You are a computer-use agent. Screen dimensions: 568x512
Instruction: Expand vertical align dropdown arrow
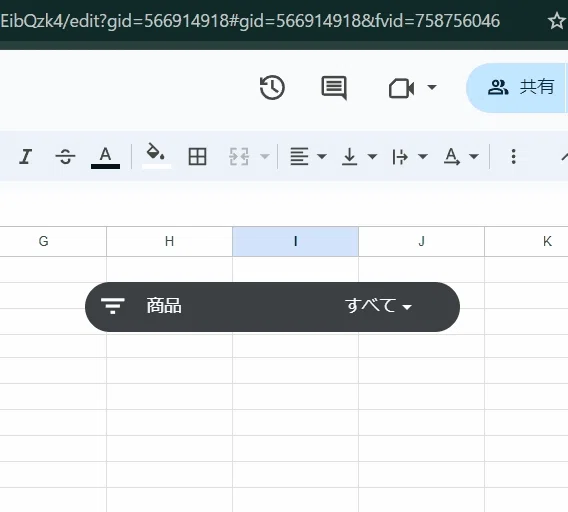tap(372, 157)
